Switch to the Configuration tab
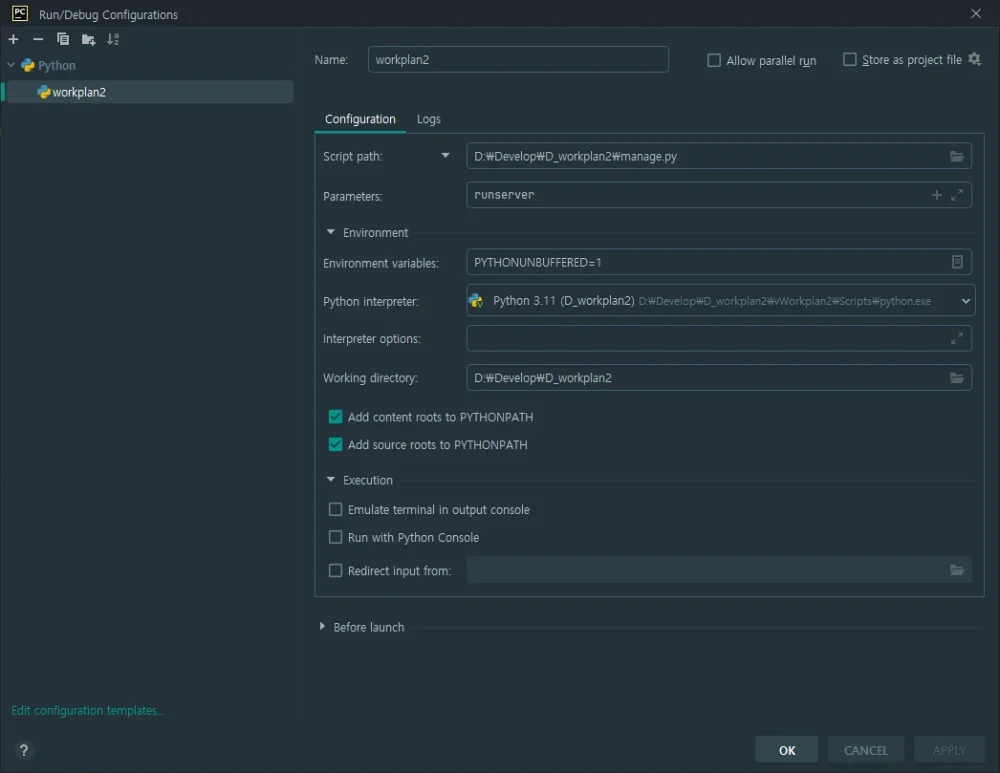Viewport: 1000px width, 773px height. coord(360,119)
